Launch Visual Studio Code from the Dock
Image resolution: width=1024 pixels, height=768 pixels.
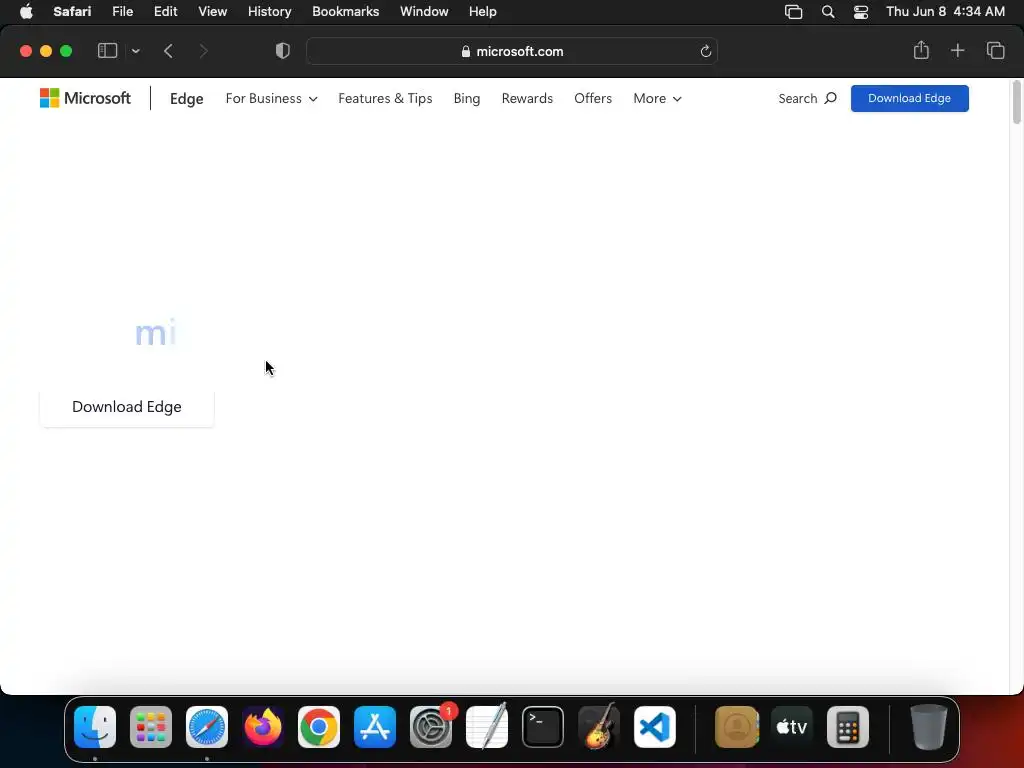(x=655, y=727)
